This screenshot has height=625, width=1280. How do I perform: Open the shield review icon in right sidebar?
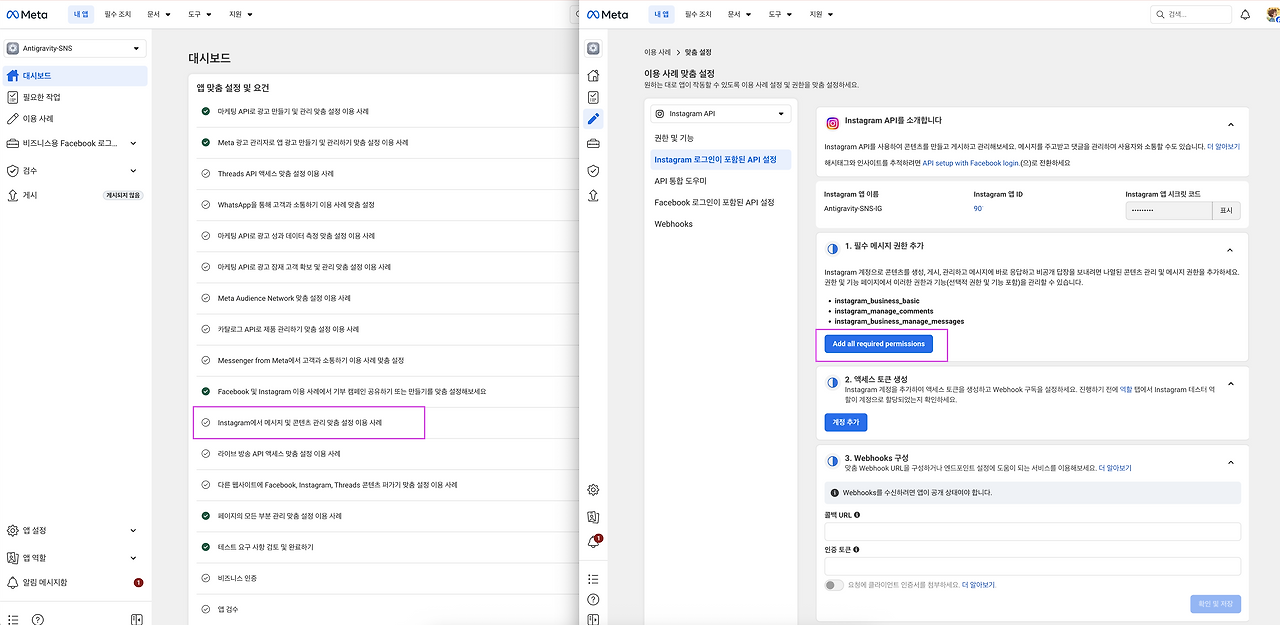click(x=593, y=171)
